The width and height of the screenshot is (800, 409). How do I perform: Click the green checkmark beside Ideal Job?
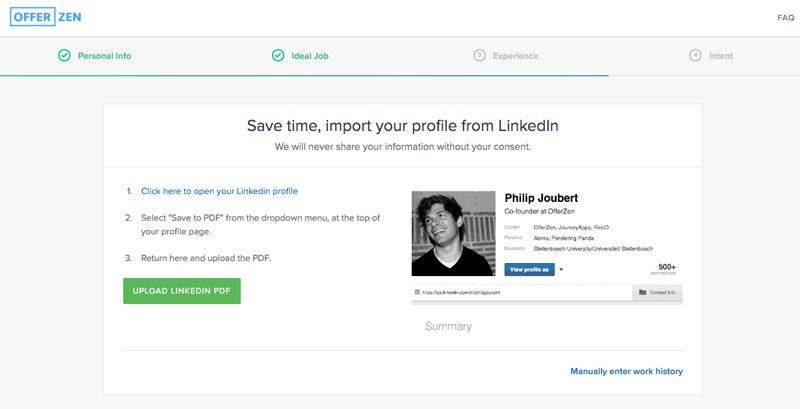278,56
